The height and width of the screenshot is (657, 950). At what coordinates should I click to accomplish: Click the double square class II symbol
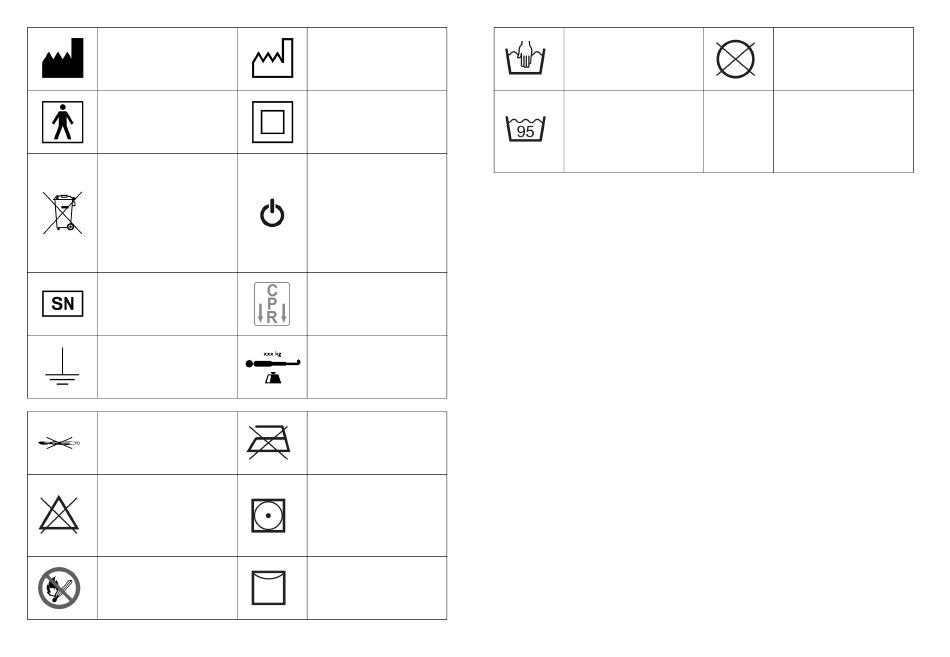point(273,122)
